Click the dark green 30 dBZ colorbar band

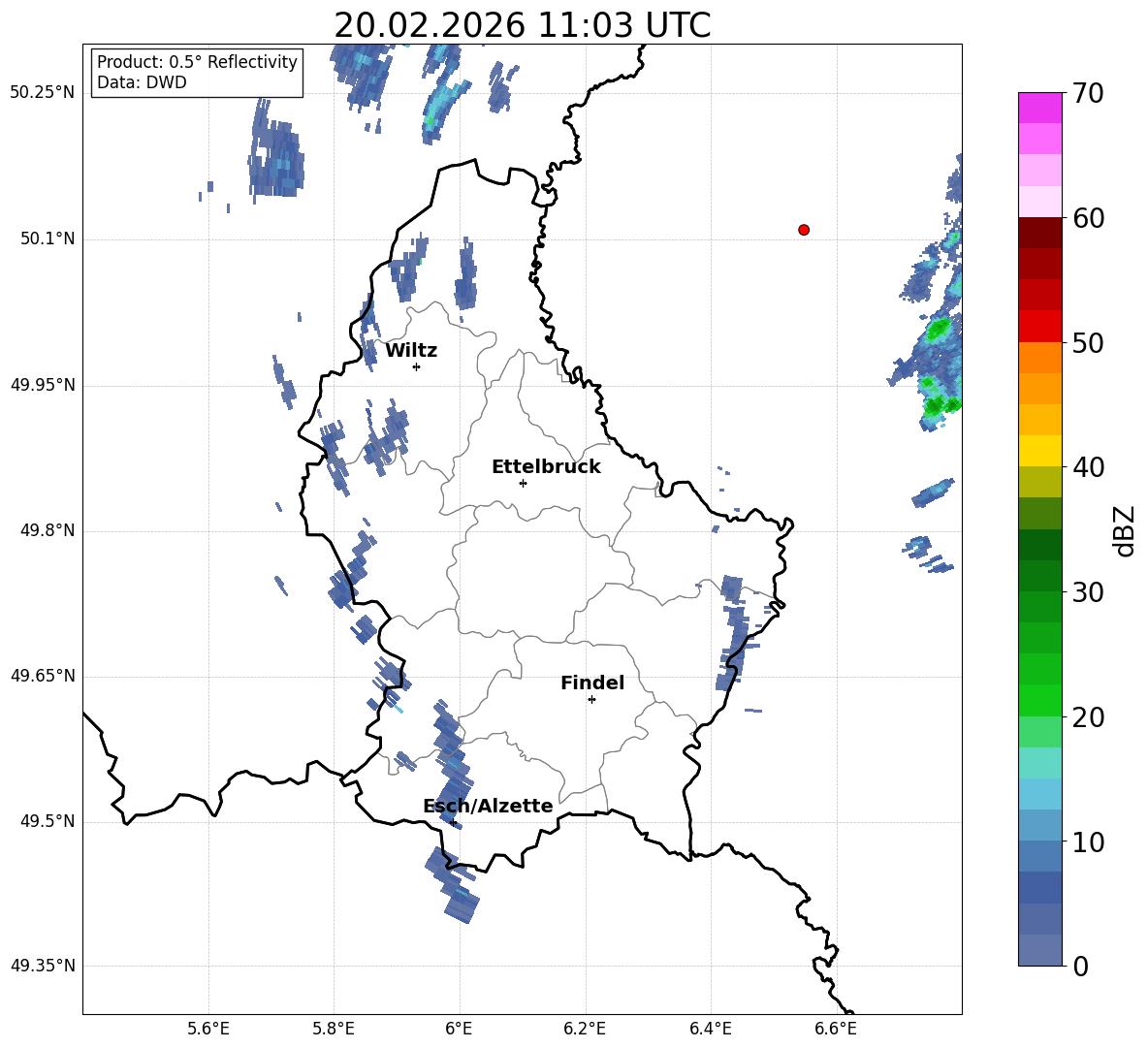pyautogui.click(x=1039, y=575)
